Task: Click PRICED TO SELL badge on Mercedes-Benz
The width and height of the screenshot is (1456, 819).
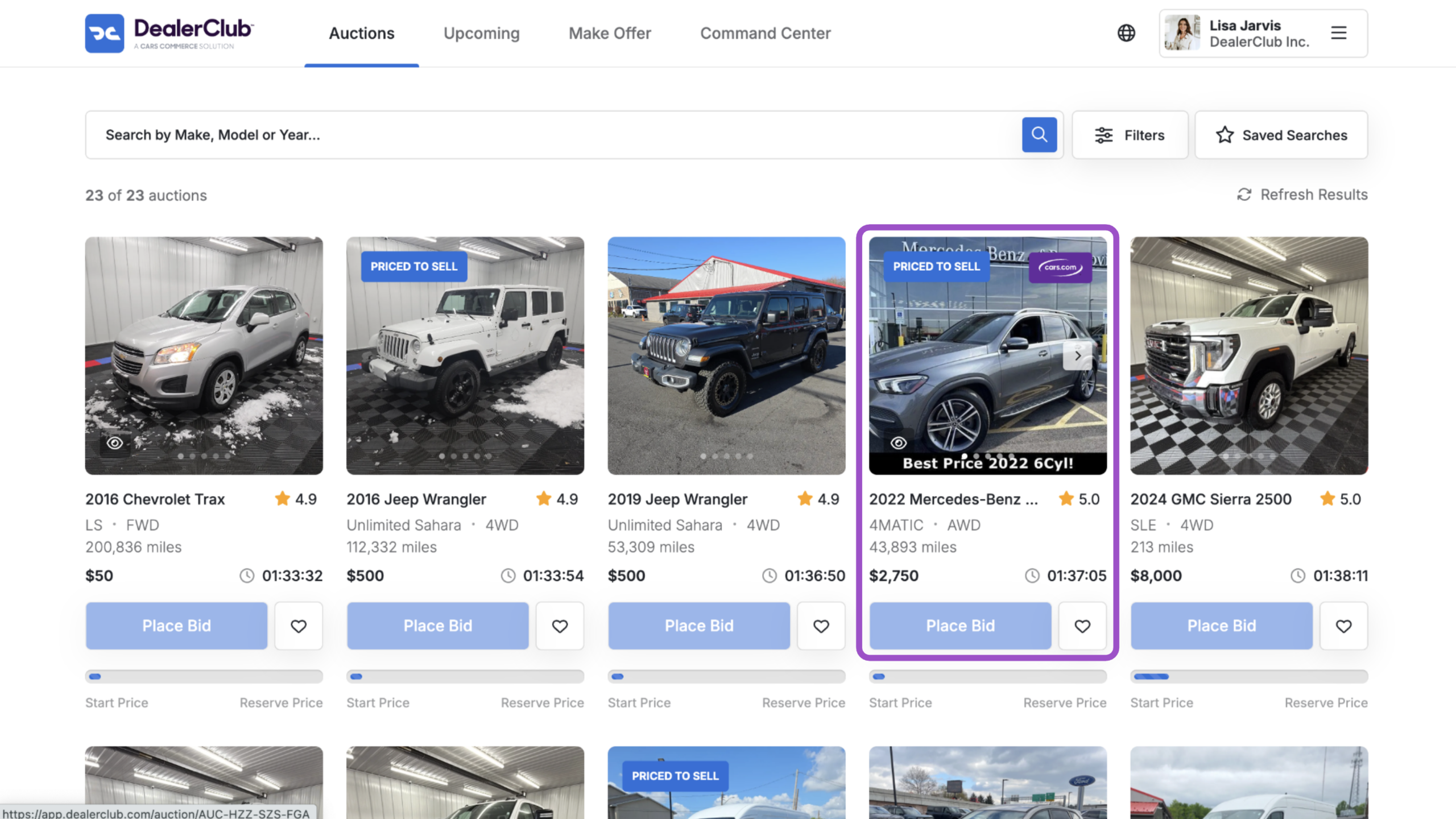Action: click(936, 267)
